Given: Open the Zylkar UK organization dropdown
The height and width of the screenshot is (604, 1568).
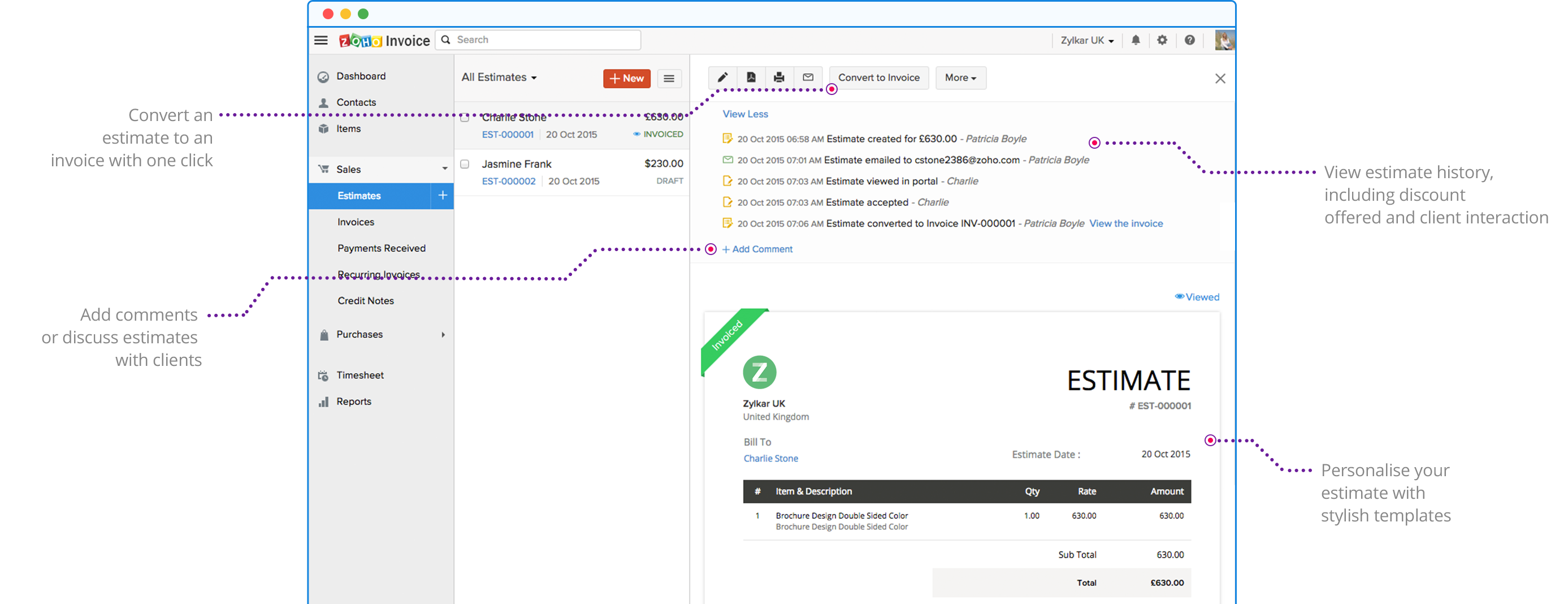Looking at the screenshot, I should coord(1086,40).
